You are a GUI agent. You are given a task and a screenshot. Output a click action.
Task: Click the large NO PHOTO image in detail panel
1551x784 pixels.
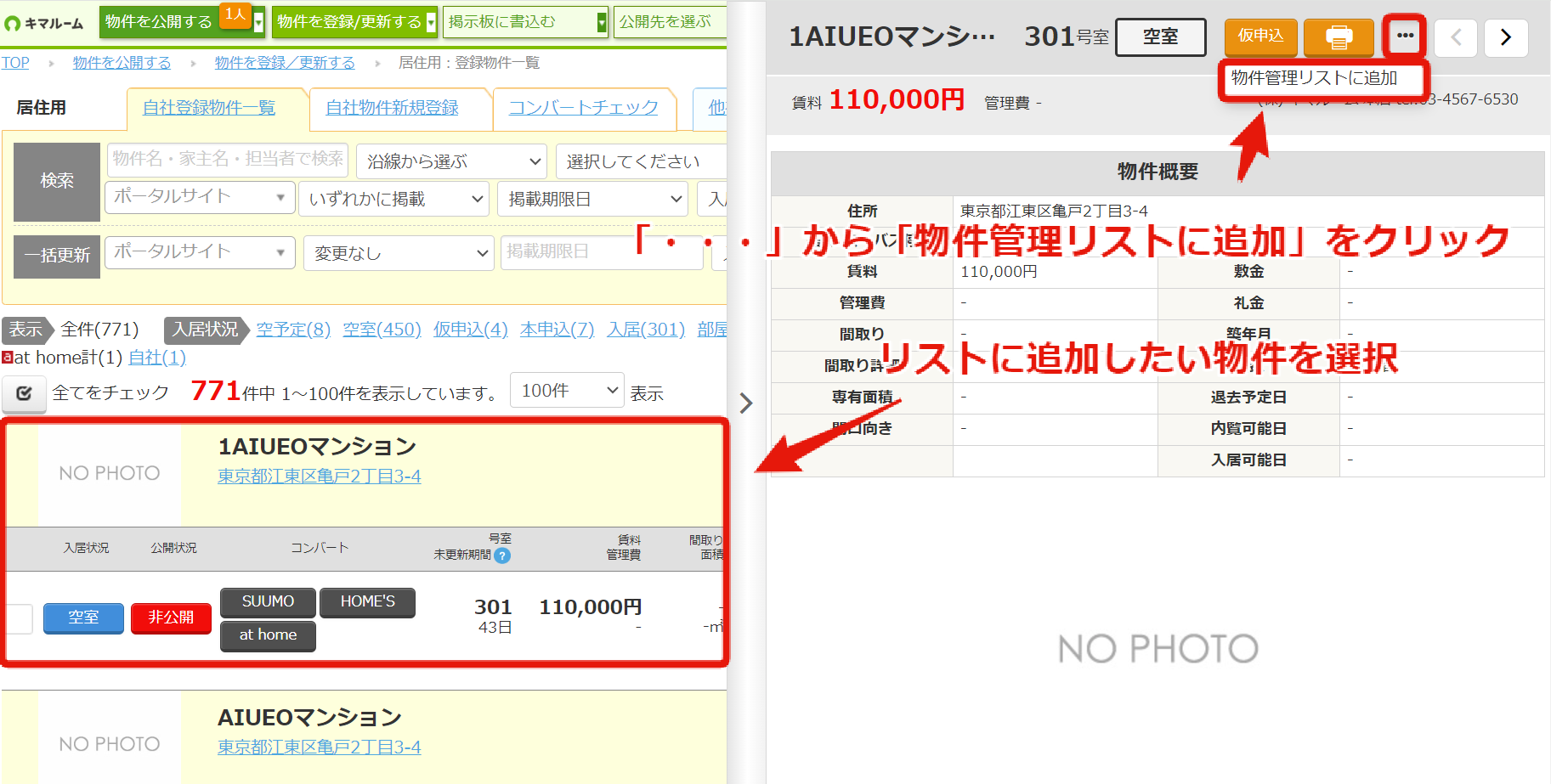click(1158, 650)
